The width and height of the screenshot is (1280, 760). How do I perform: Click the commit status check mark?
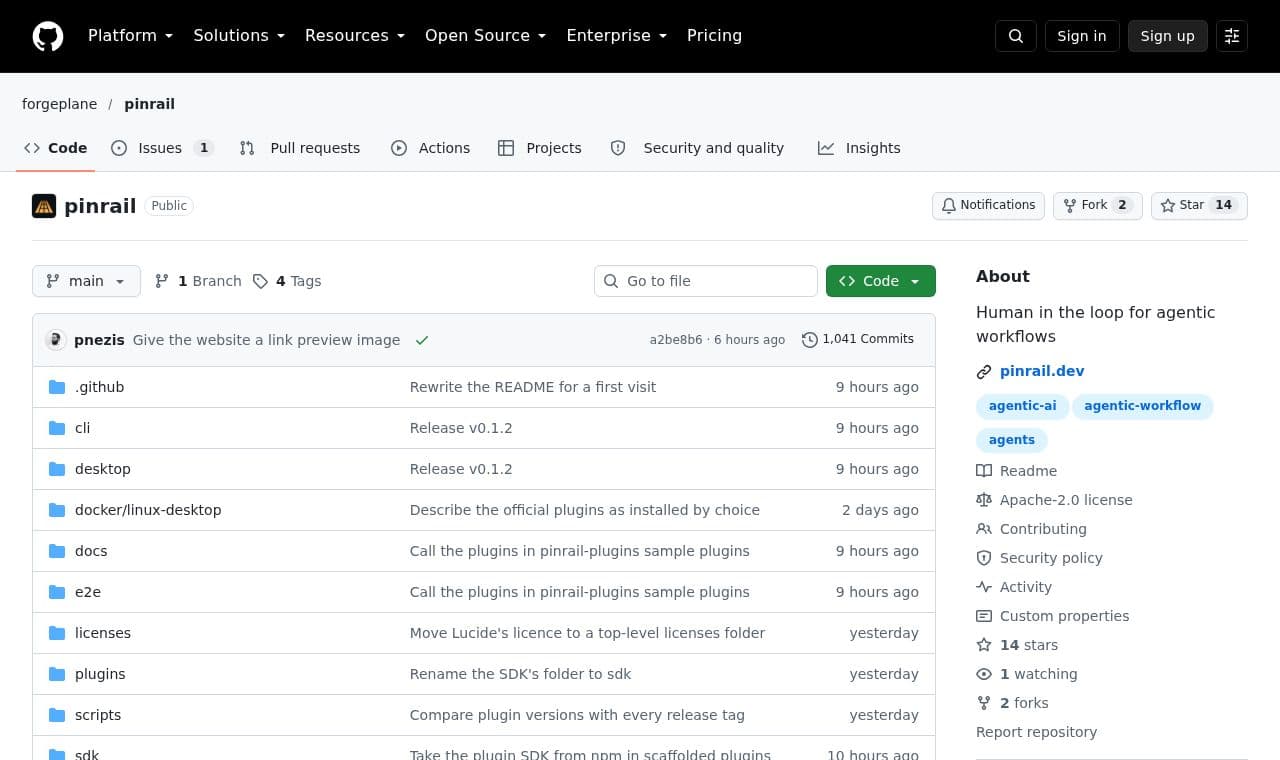(422, 340)
